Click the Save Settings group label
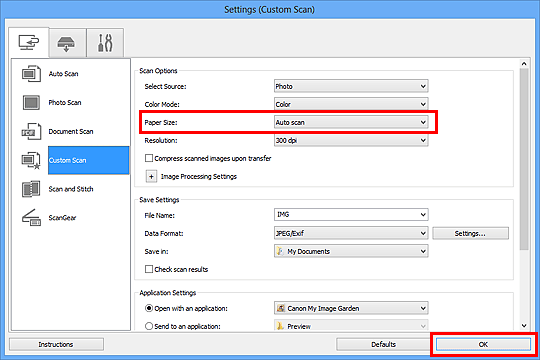Screen dimensions: 540x360 pyautogui.click(x=159, y=200)
